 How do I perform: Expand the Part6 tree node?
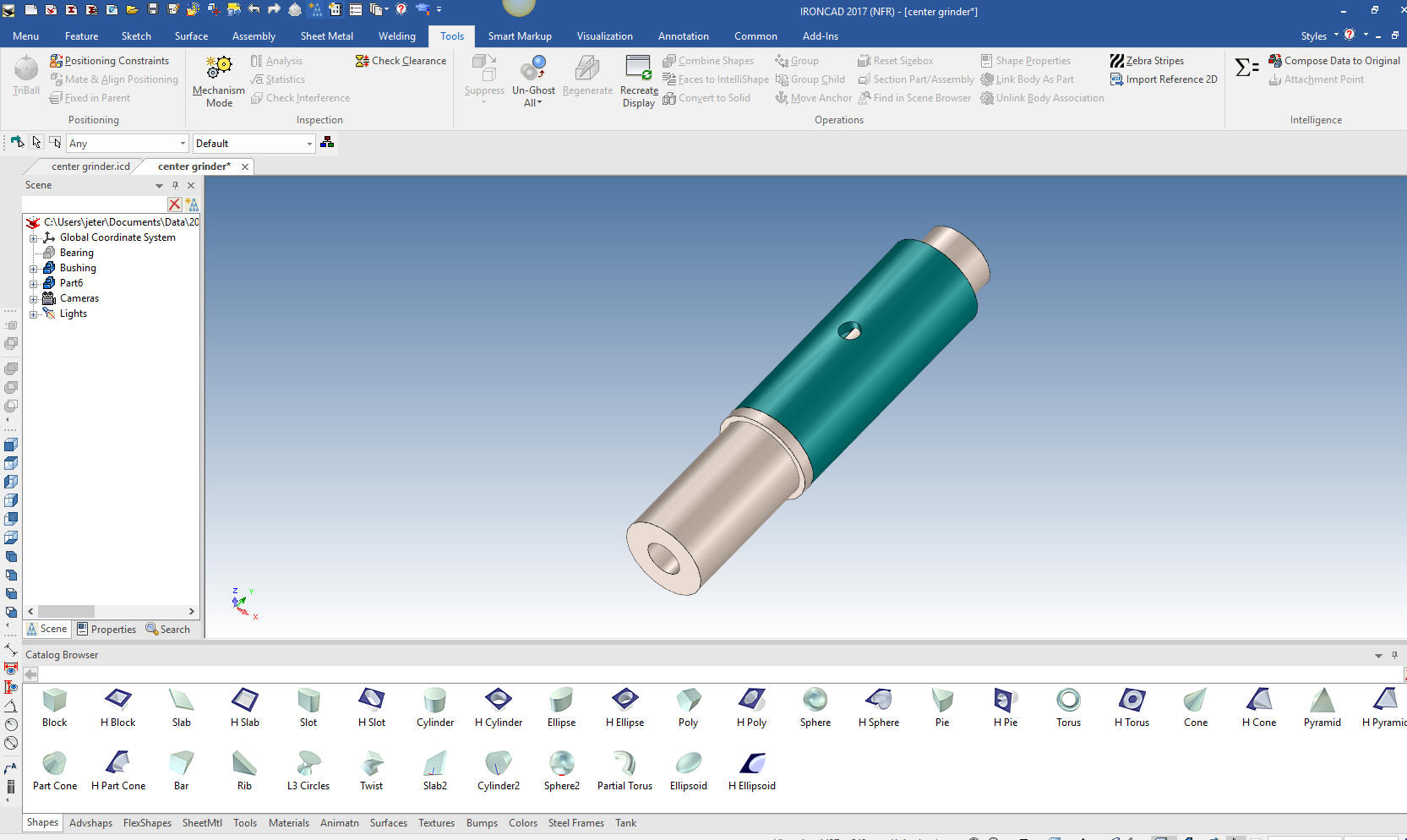[34, 284]
